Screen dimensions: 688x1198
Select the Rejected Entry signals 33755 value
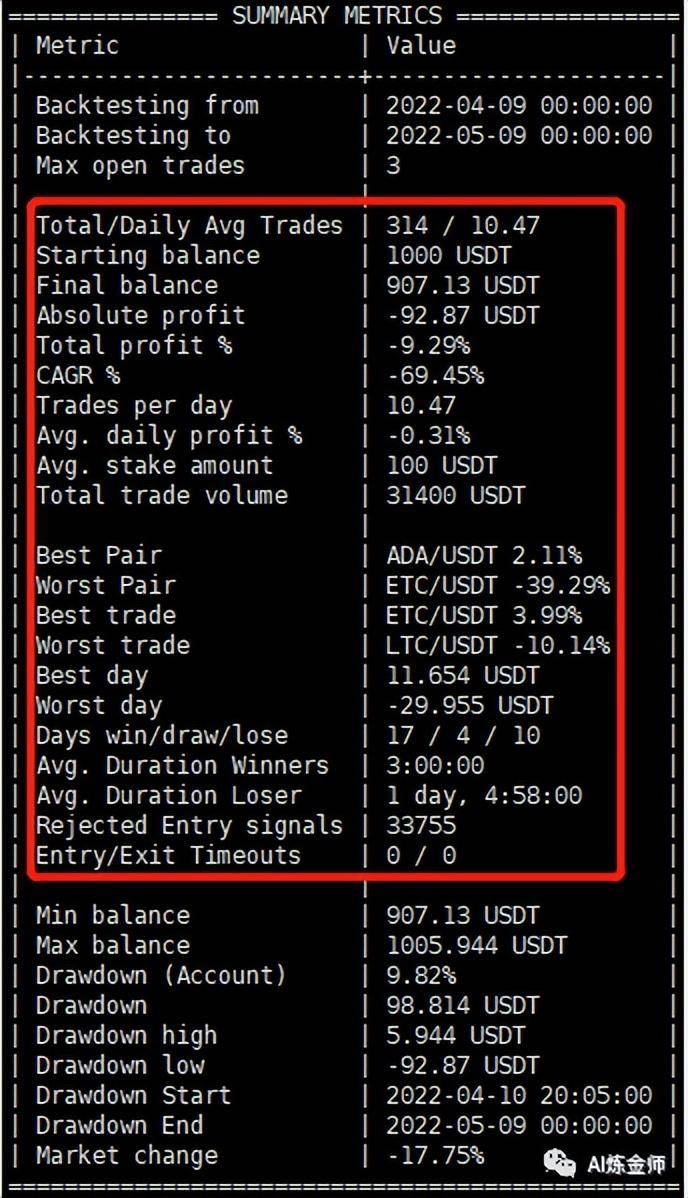(x=421, y=825)
